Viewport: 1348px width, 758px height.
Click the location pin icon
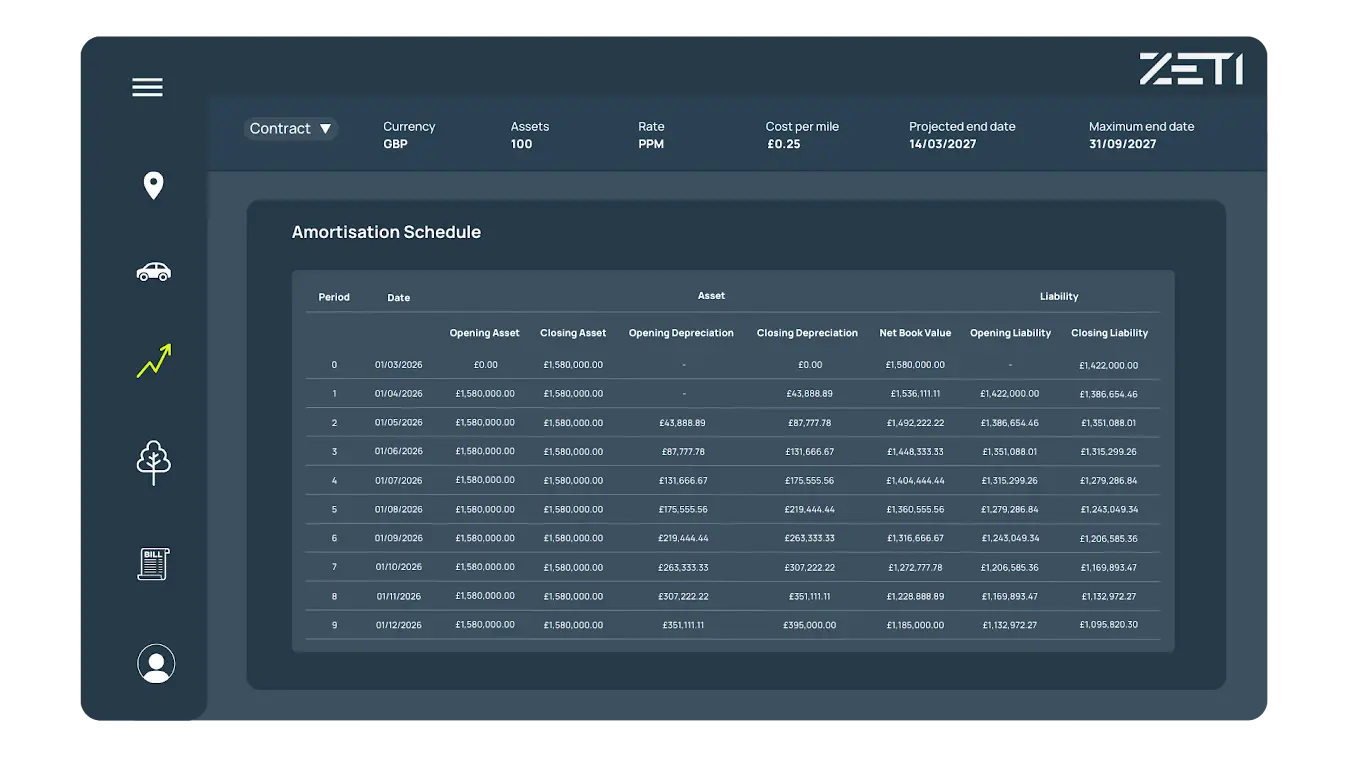153,185
